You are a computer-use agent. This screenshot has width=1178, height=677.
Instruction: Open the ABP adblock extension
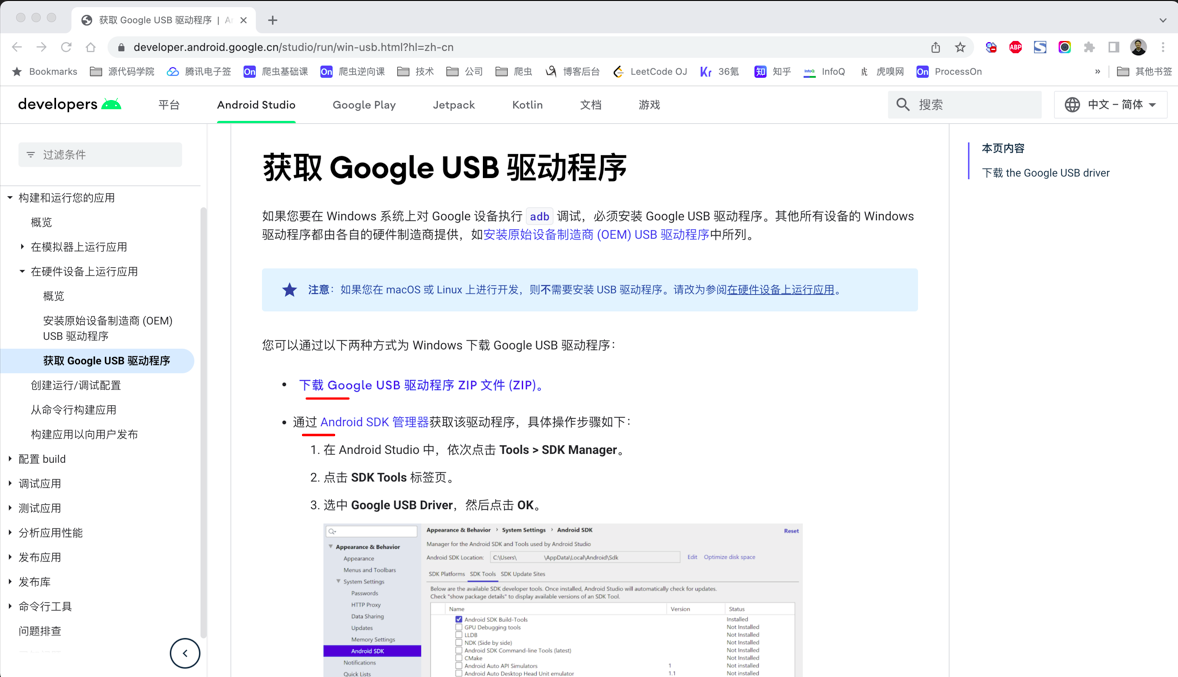[1015, 47]
